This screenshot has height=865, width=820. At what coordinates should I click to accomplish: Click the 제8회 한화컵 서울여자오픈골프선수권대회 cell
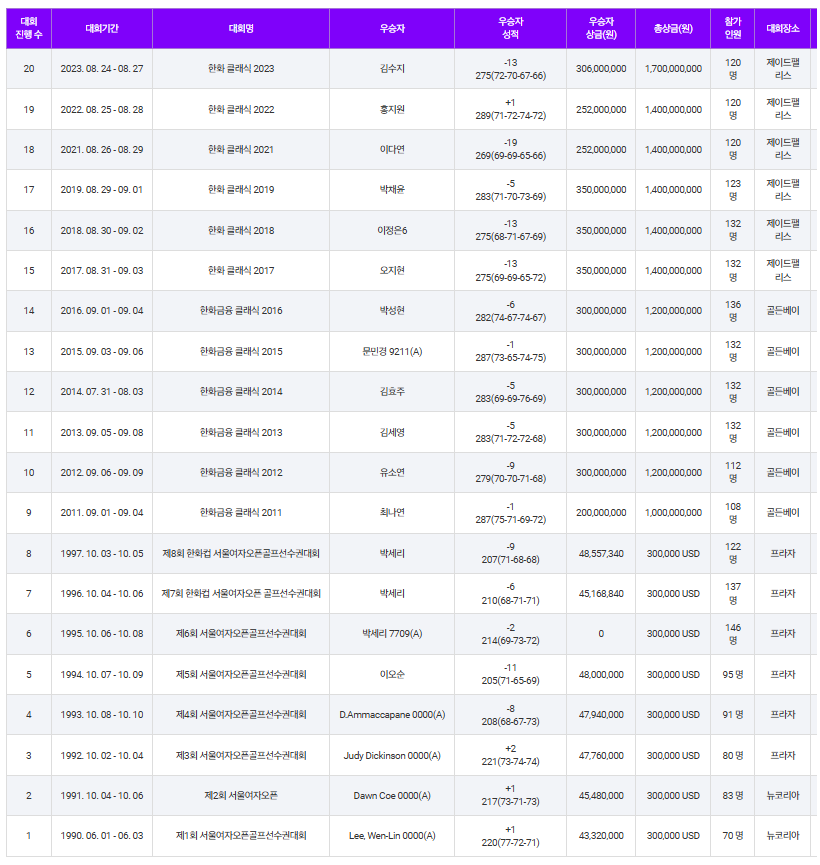point(241,553)
